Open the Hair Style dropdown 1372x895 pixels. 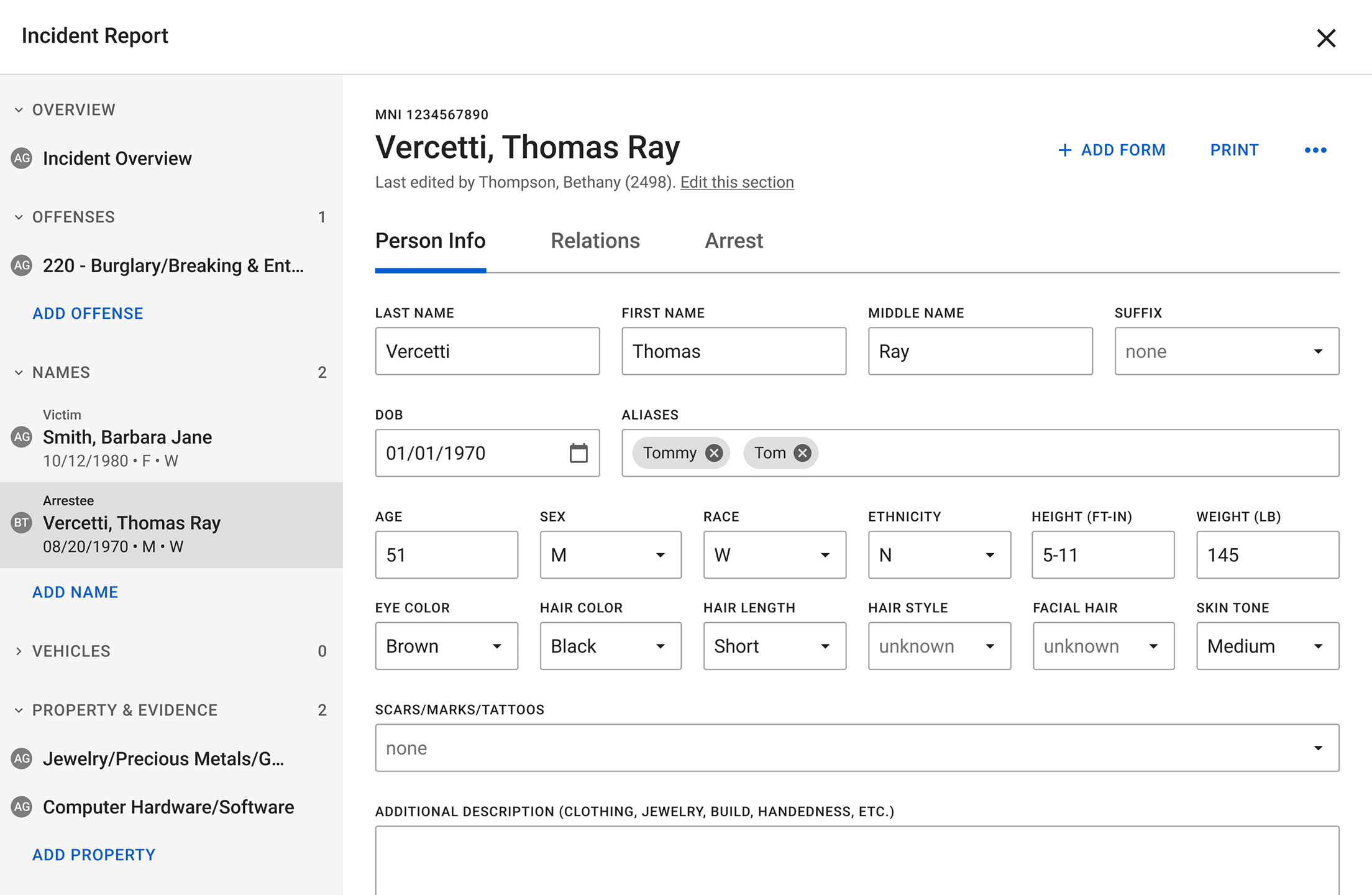point(939,646)
